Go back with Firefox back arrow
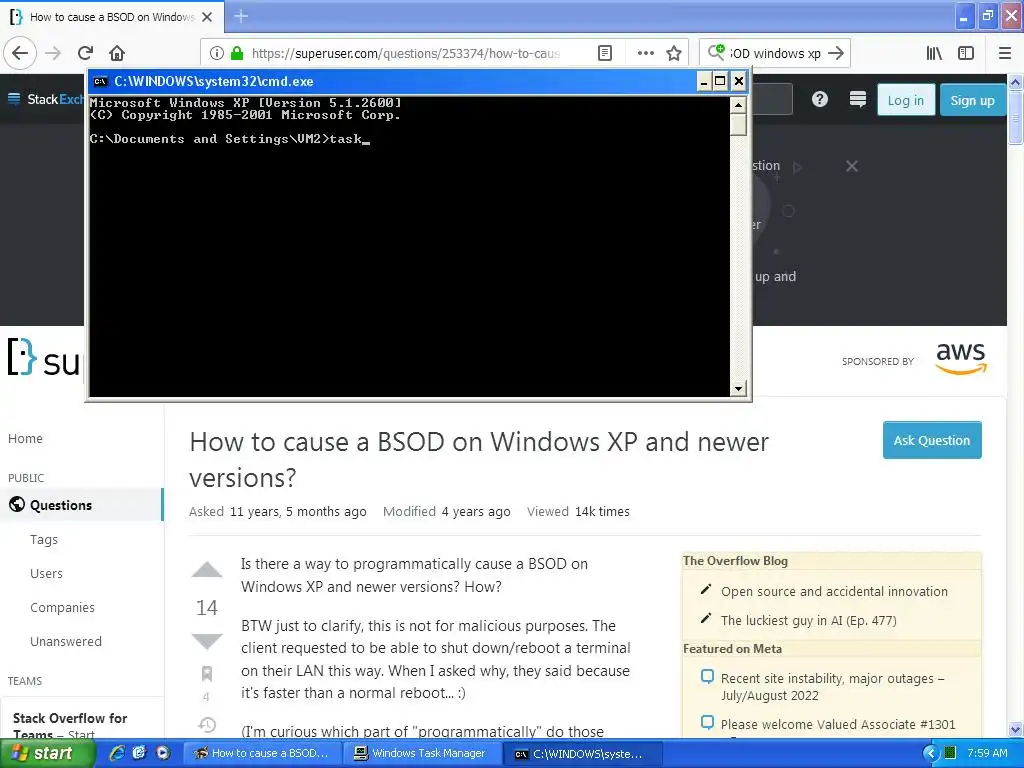Screen dimensions: 1024x768 pyautogui.click(x=20, y=53)
